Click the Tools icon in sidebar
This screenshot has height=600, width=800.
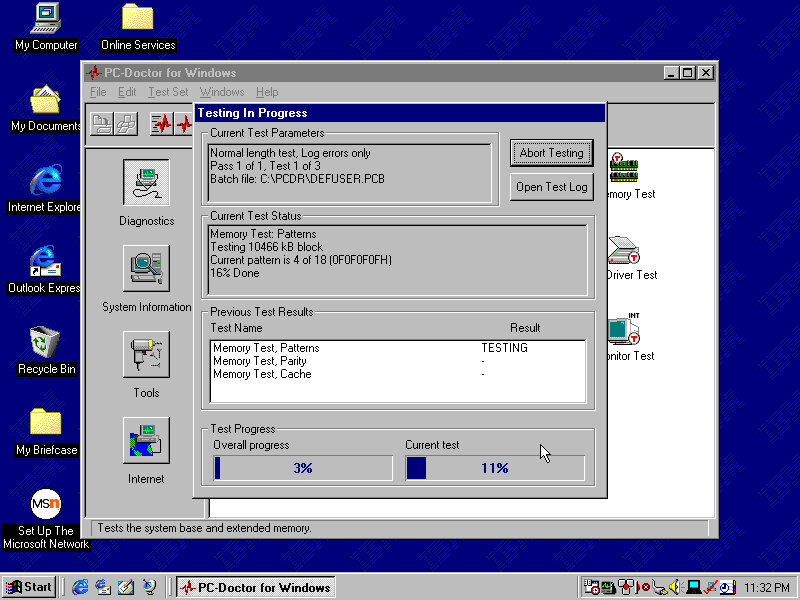point(146,354)
